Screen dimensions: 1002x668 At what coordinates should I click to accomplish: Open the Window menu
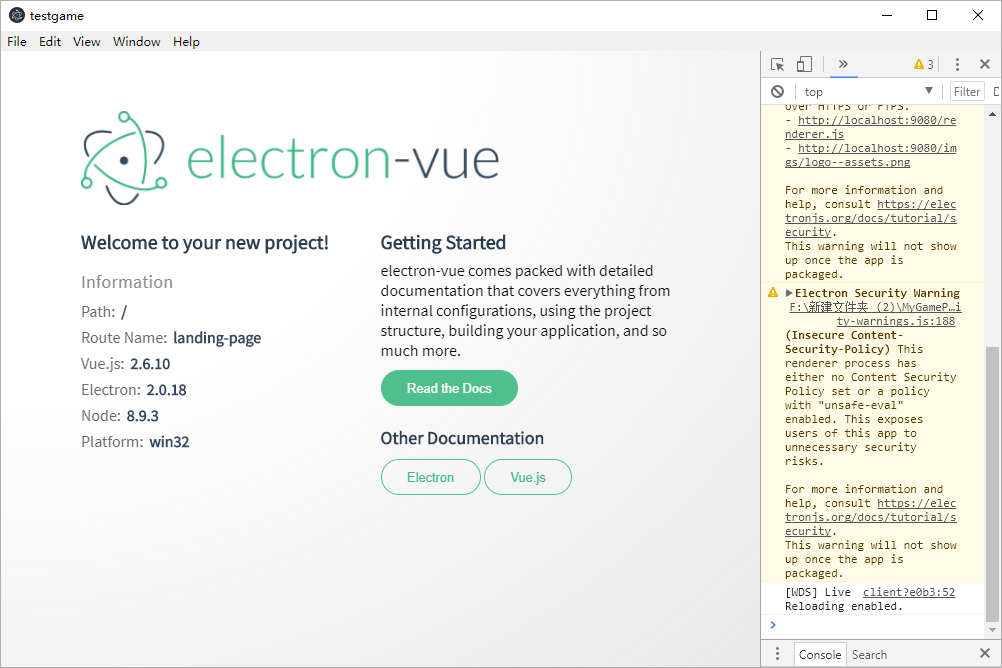137,42
